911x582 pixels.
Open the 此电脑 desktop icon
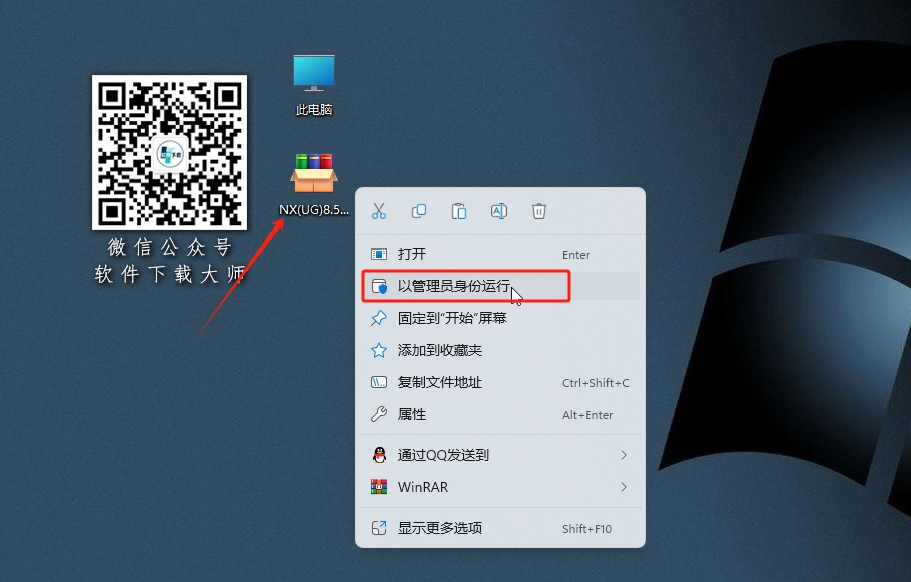click(312, 72)
